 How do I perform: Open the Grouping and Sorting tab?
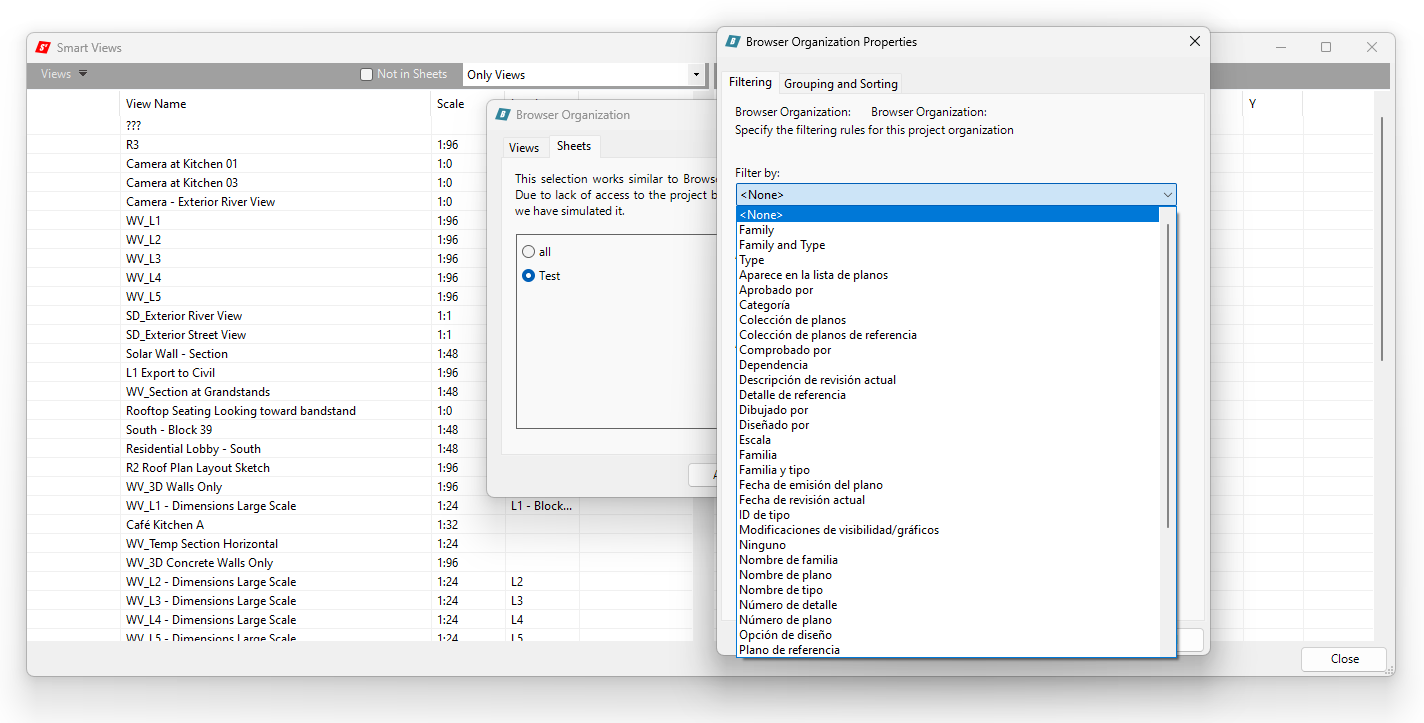point(841,84)
